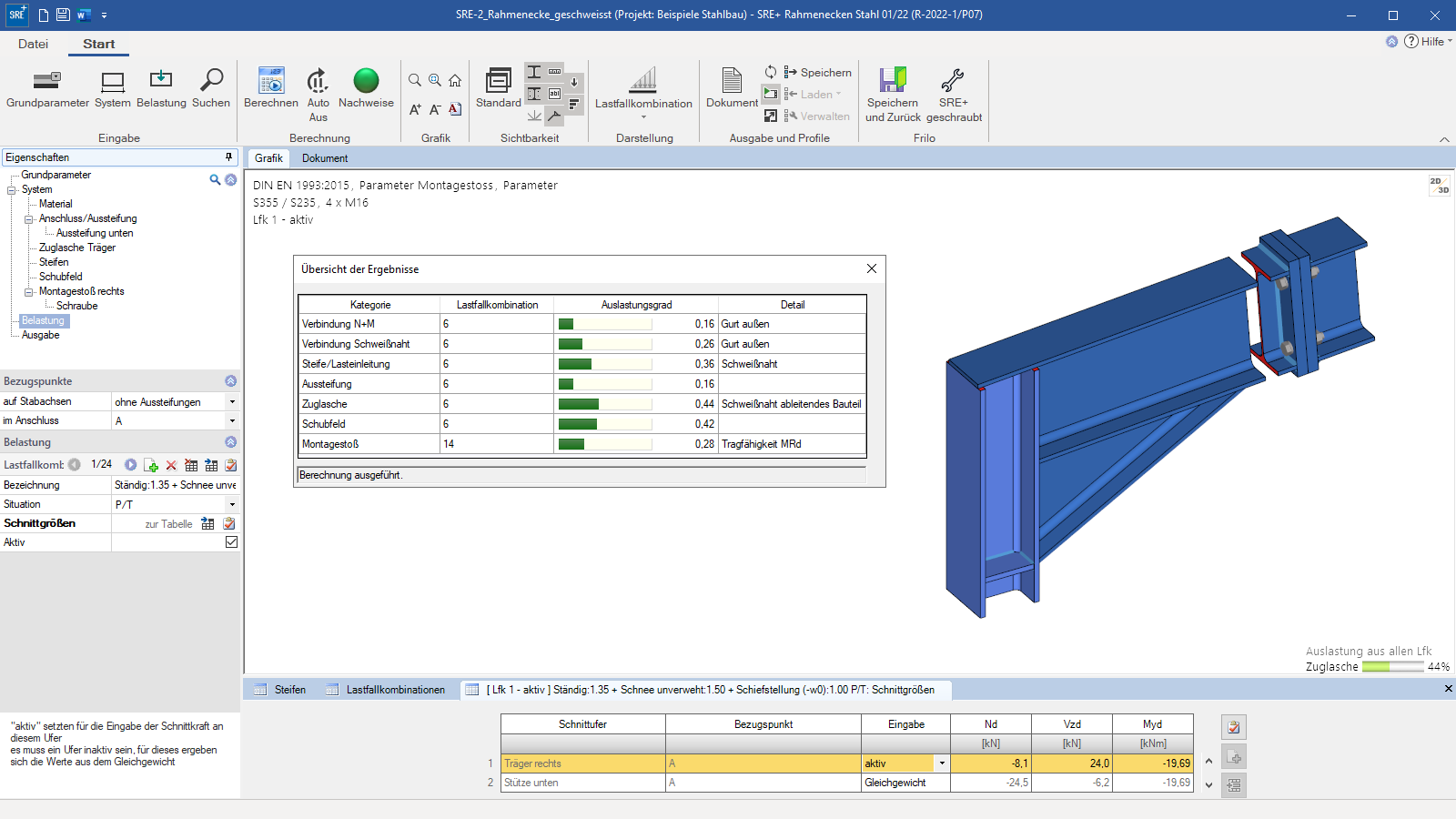
Task: Switch to the Datei tab
Action: click(x=33, y=44)
